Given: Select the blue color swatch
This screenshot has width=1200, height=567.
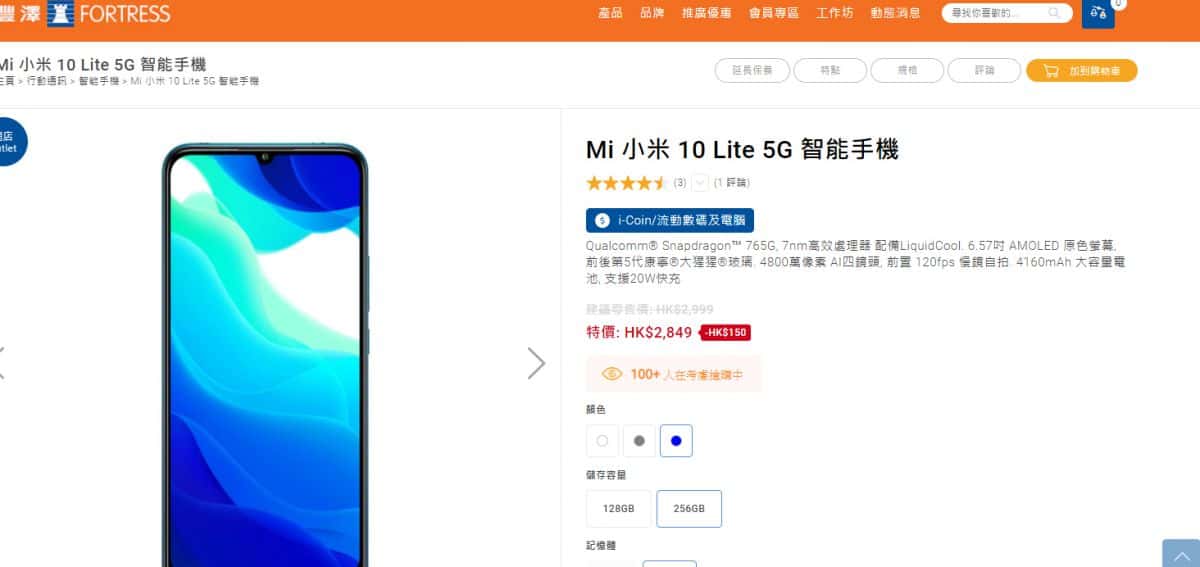Looking at the screenshot, I should point(676,440).
